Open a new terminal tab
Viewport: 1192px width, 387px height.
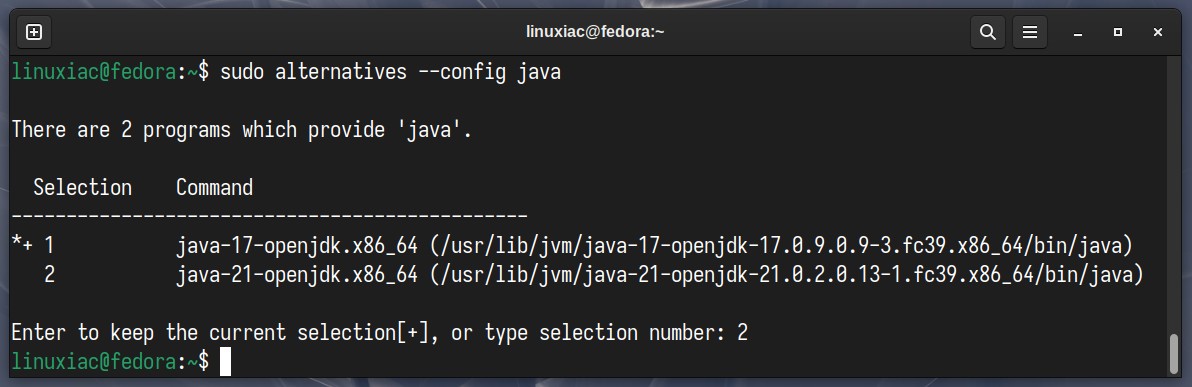(33, 32)
